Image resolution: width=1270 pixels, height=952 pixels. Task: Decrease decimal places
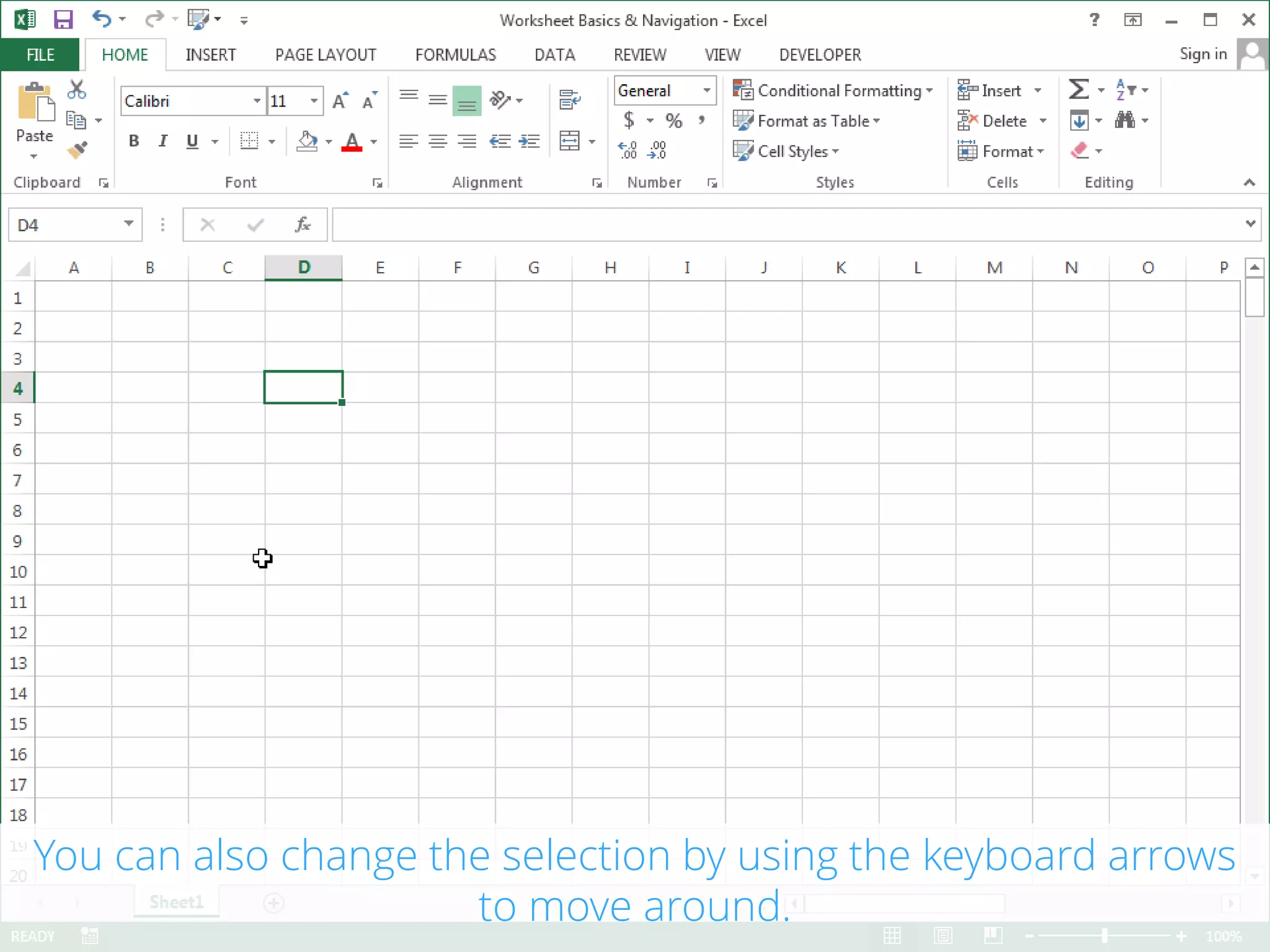[x=657, y=150]
